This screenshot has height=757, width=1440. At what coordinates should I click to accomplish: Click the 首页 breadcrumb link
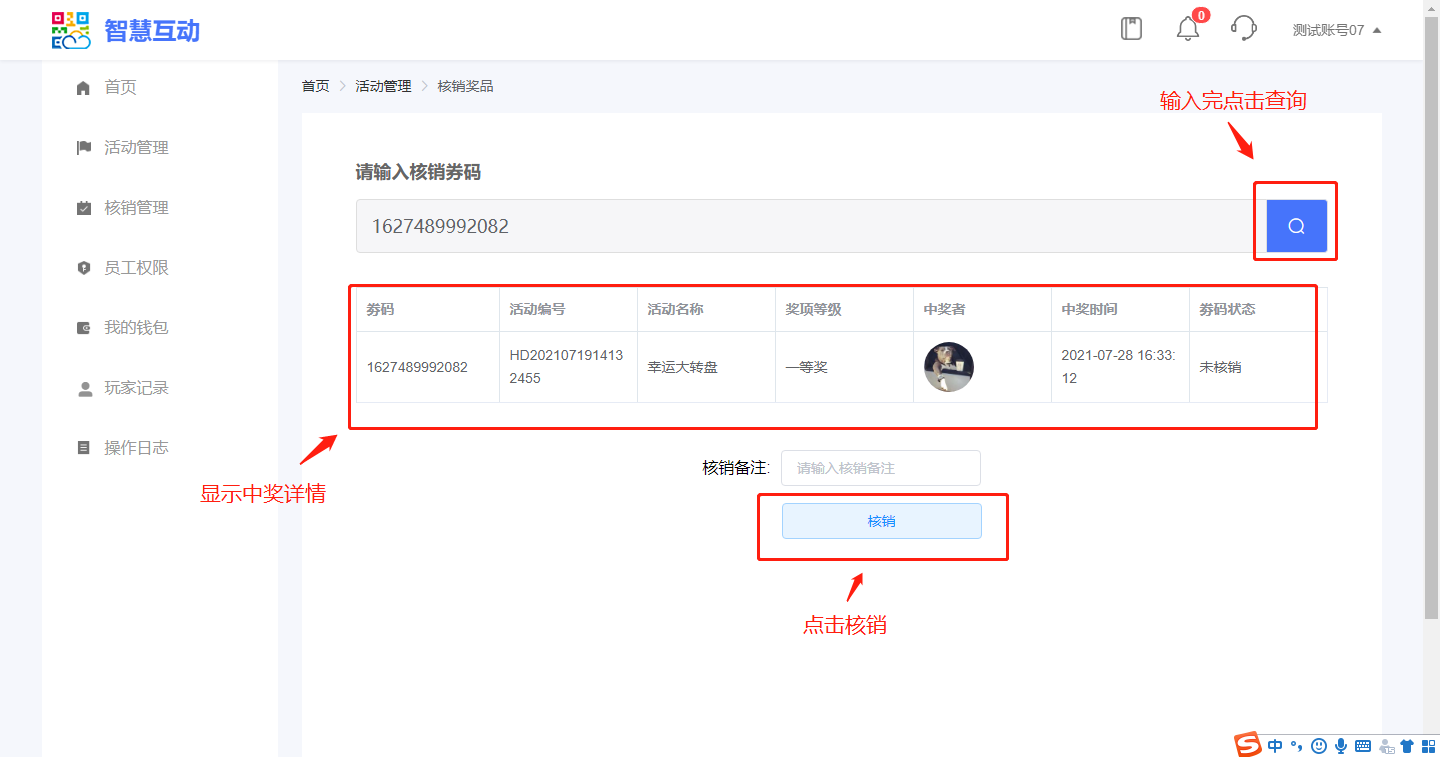tap(315, 86)
